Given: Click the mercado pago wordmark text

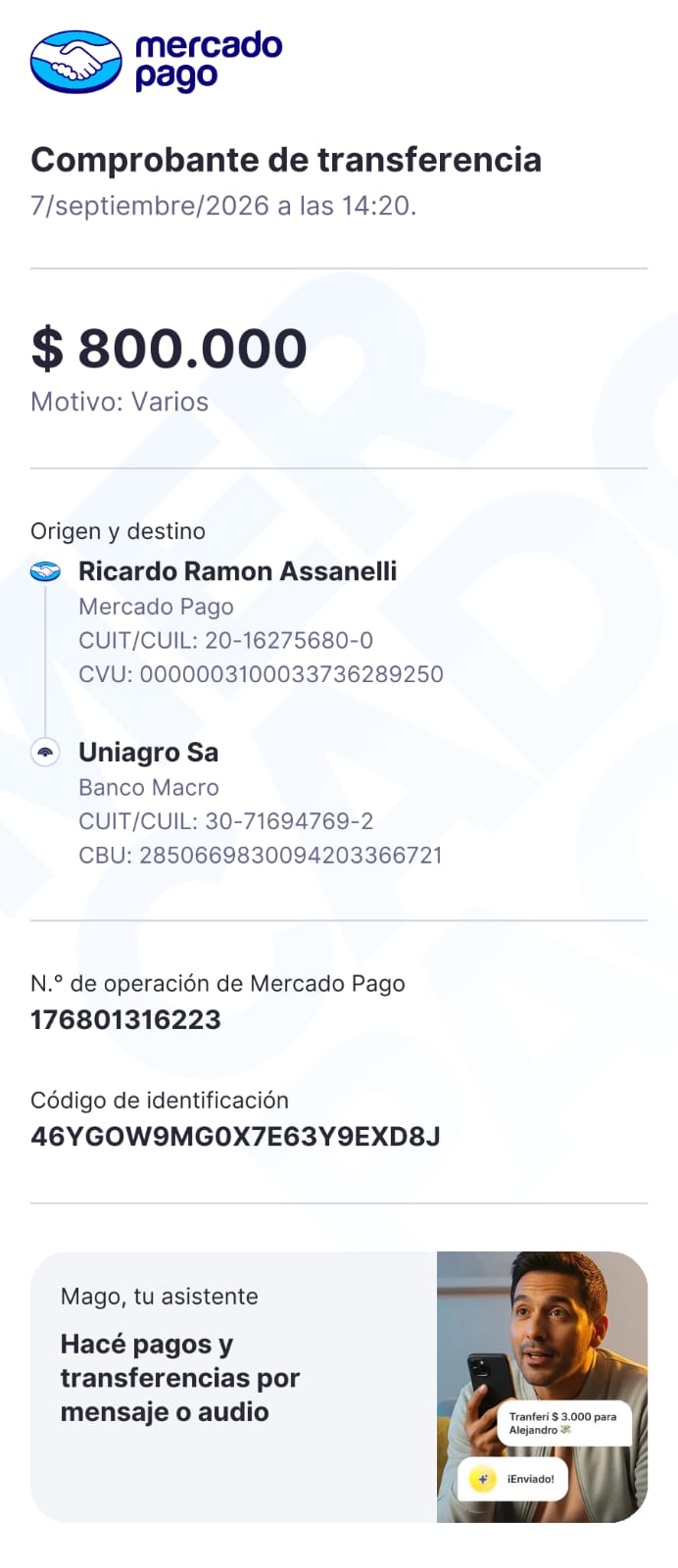Looking at the screenshot, I should 209,62.
